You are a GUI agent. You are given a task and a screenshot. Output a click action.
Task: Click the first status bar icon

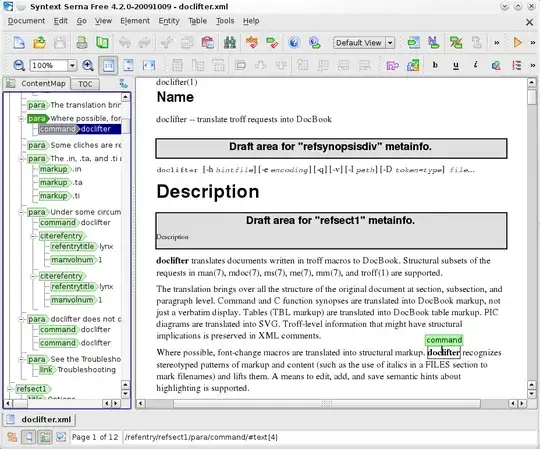[x=12, y=437]
